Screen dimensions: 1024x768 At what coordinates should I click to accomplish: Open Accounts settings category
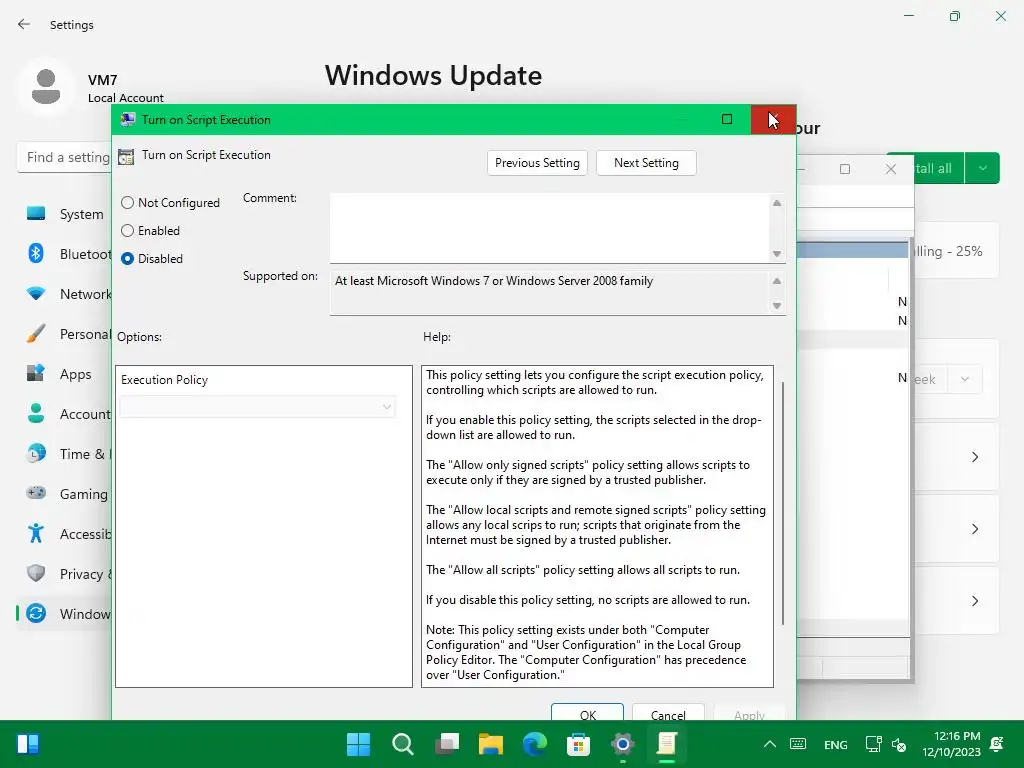pyautogui.click(x=65, y=414)
